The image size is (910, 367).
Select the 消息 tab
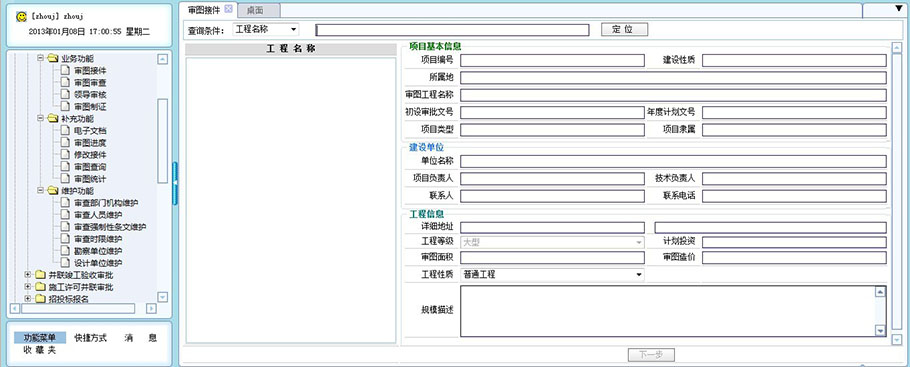pos(140,338)
